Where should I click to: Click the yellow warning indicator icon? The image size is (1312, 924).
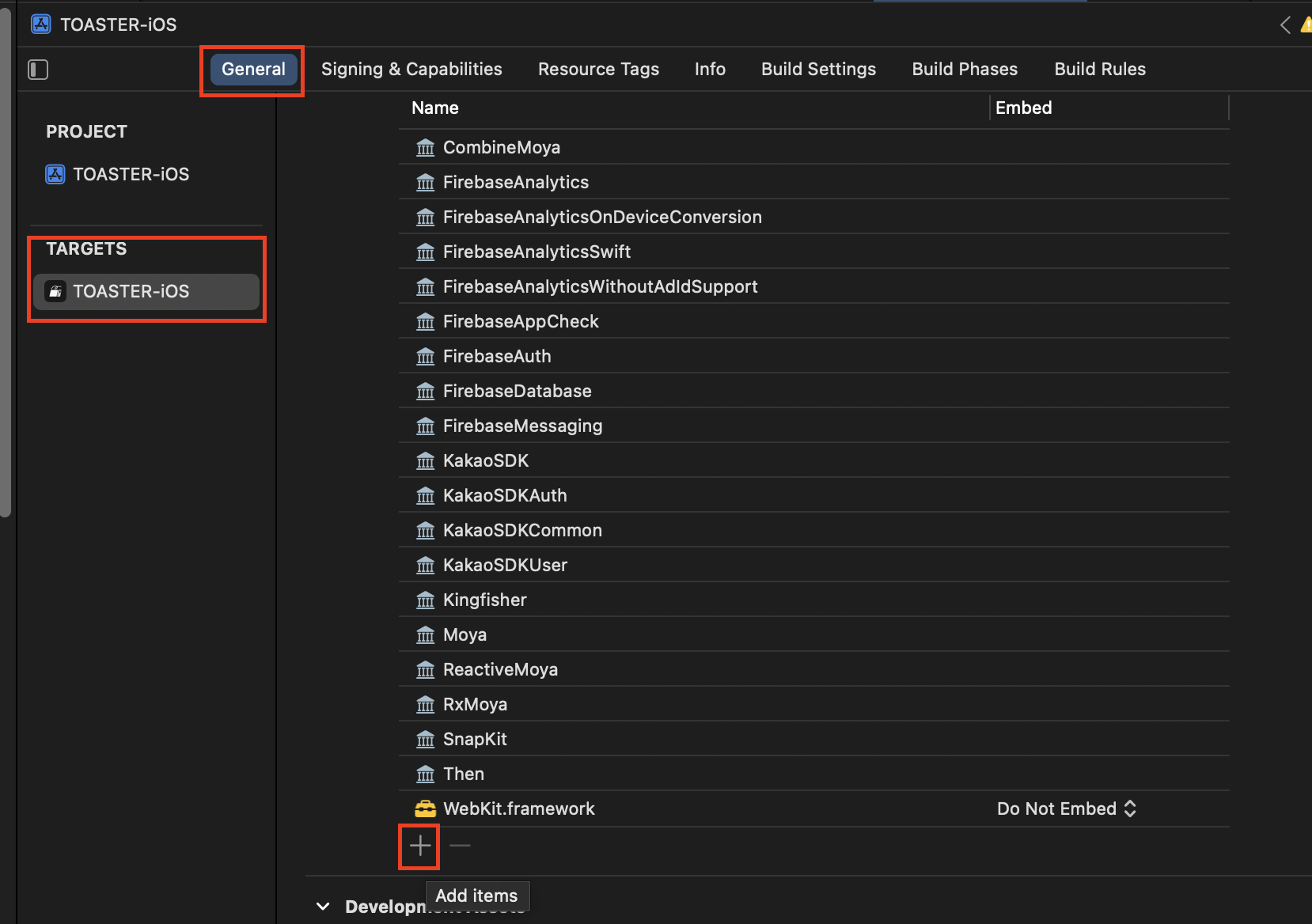coord(1306,25)
